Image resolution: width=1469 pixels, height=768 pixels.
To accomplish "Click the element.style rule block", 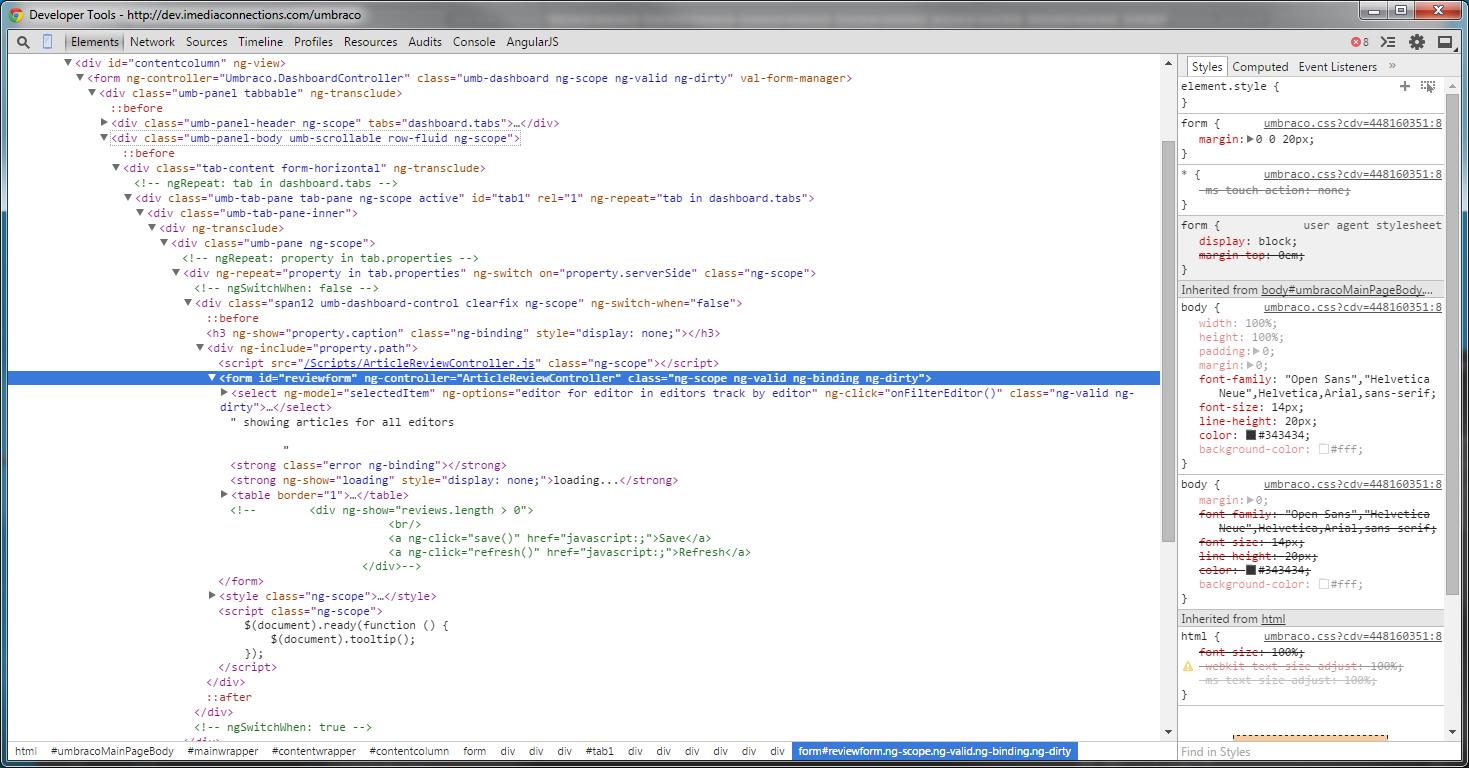I will (x=1311, y=94).
